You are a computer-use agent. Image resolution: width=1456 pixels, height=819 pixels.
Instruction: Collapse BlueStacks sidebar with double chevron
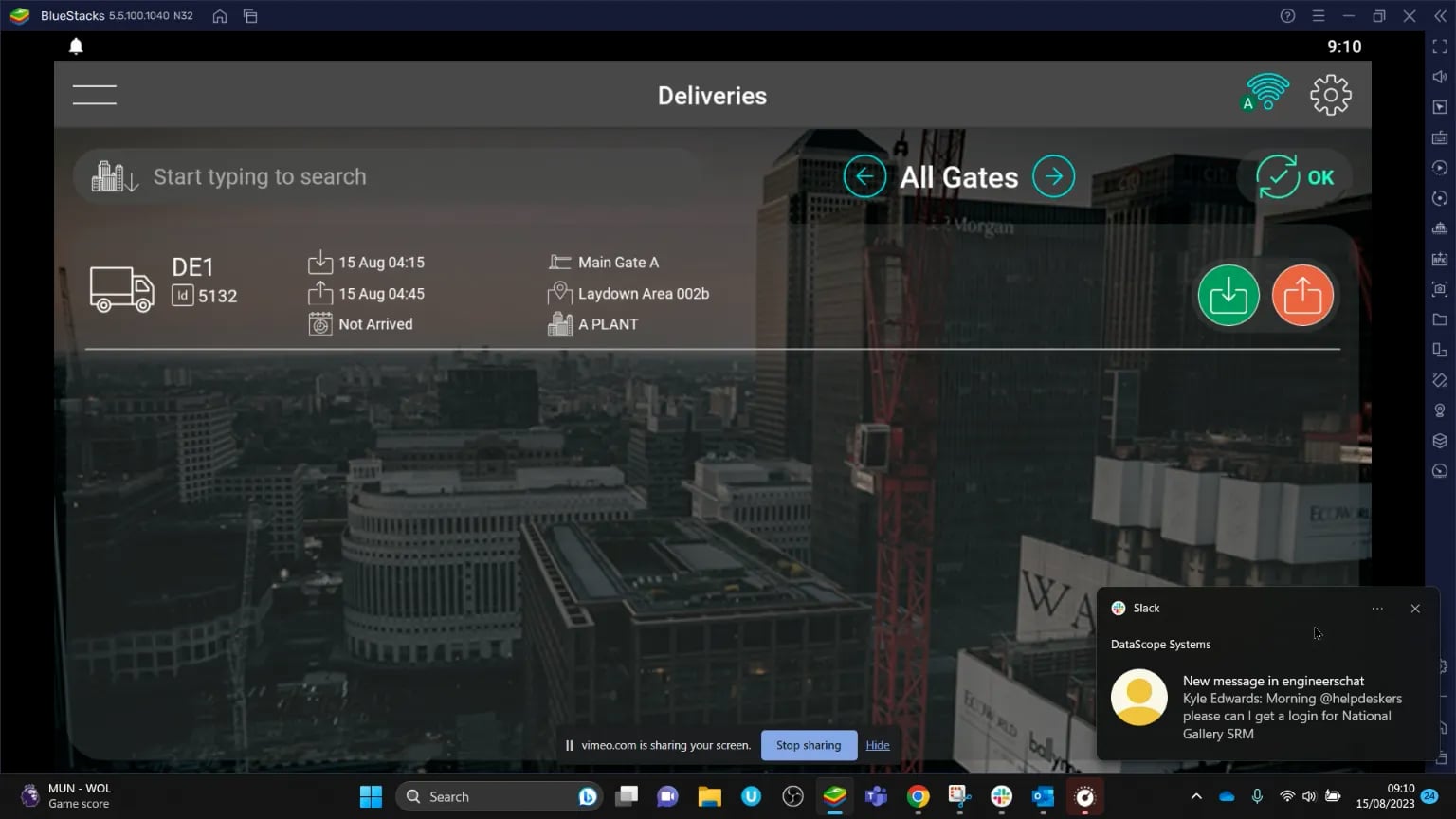(1440, 16)
